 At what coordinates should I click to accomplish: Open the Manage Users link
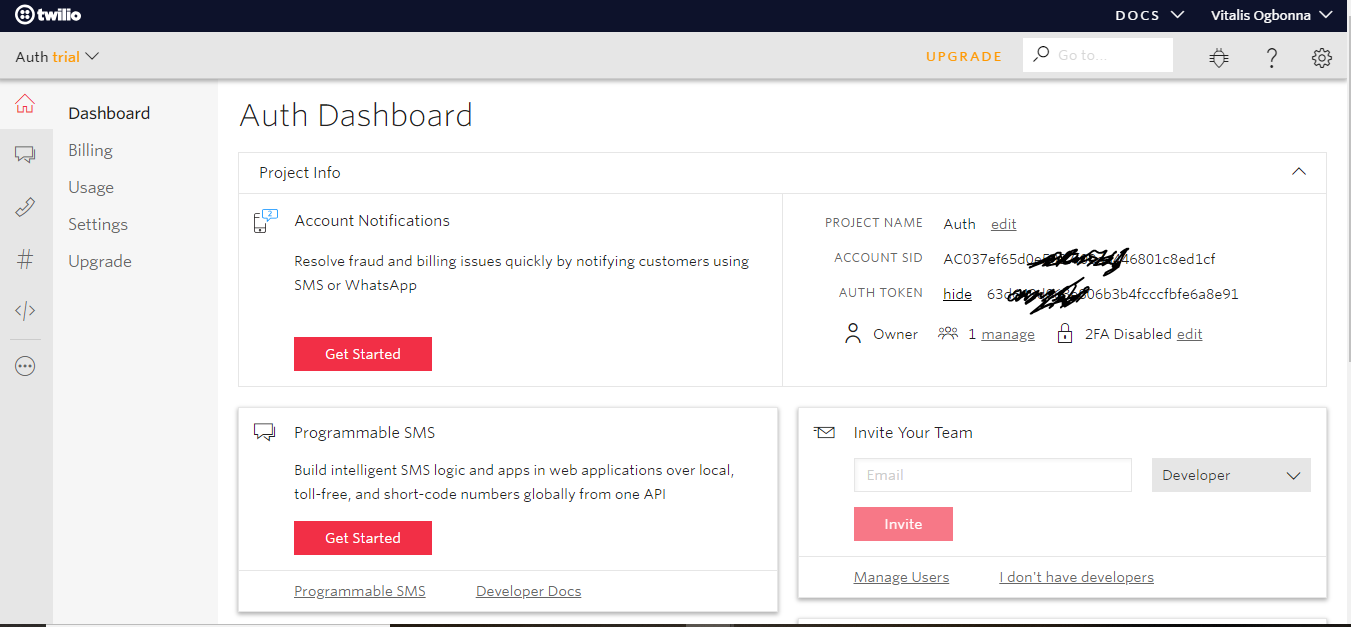(x=901, y=577)
